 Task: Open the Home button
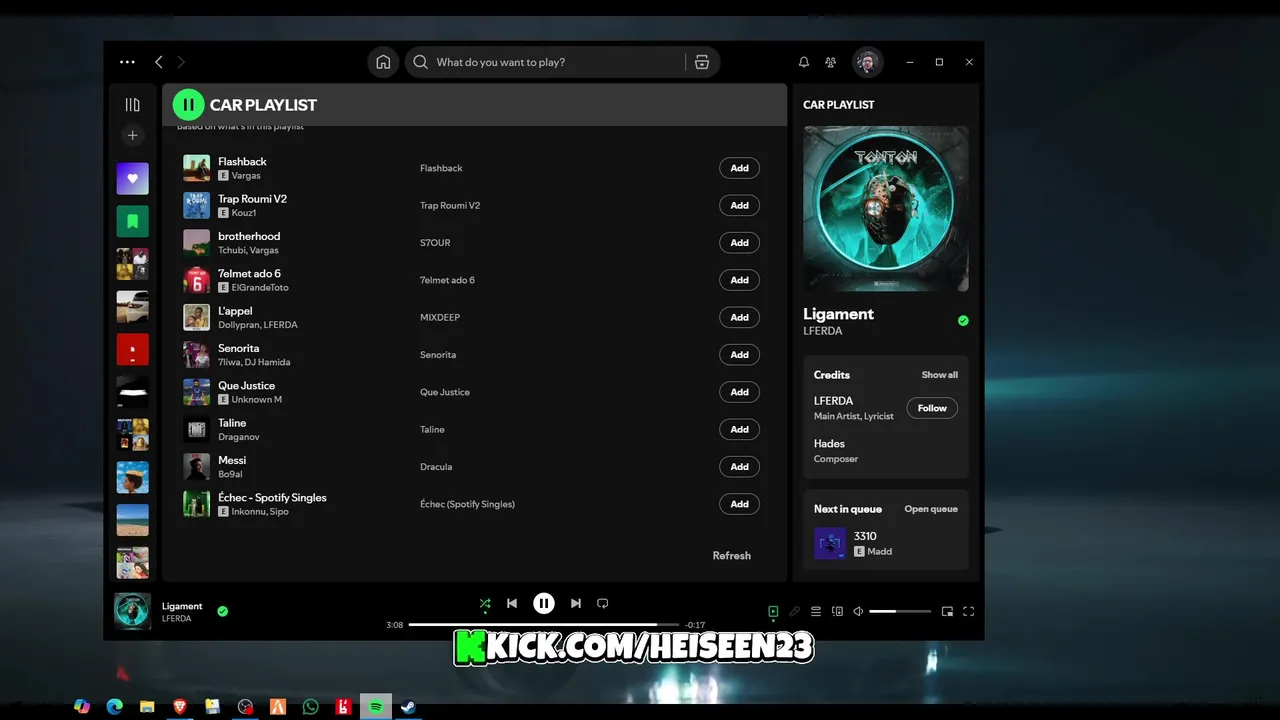pyautogui.click(x=383, y=62)
